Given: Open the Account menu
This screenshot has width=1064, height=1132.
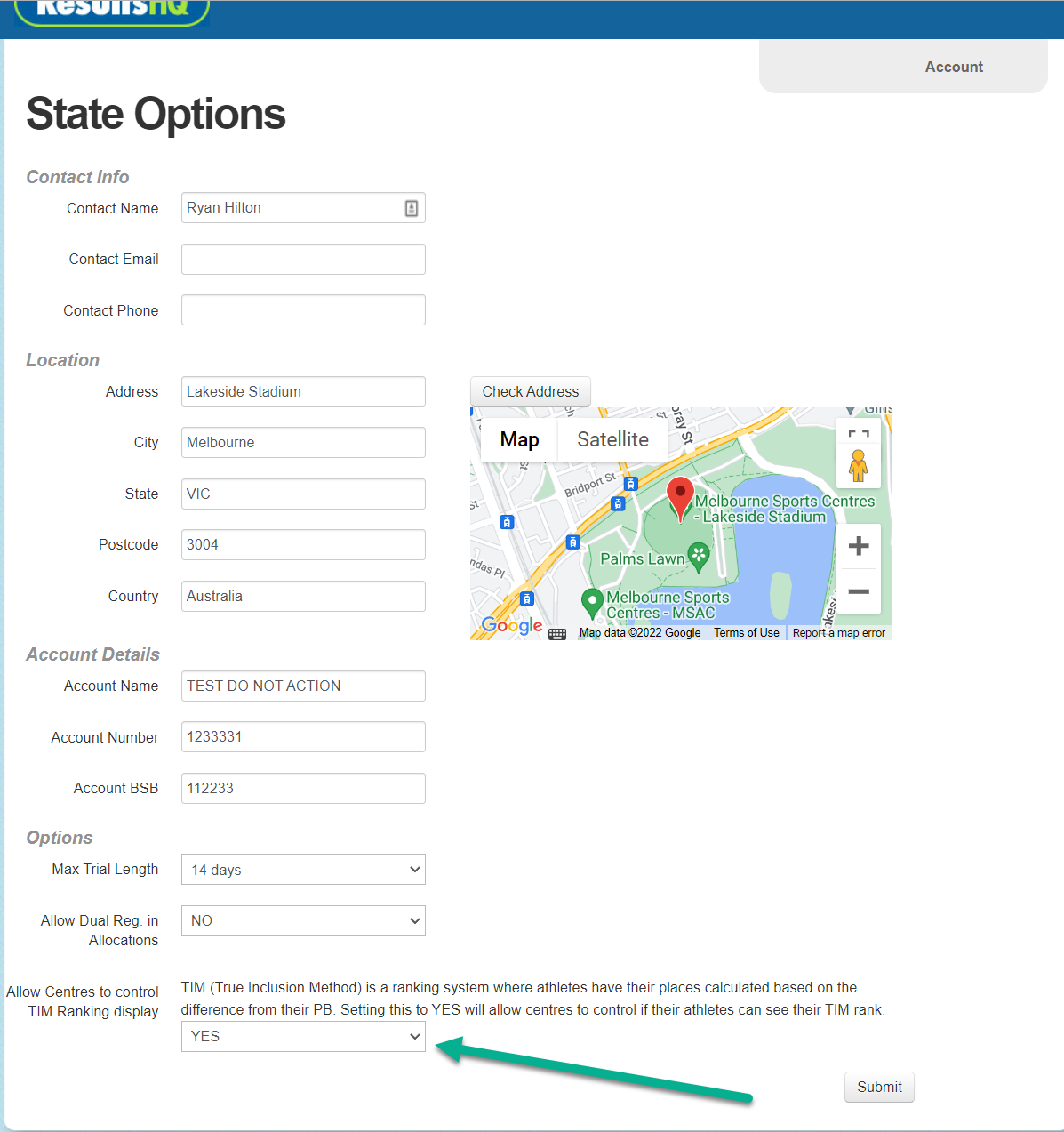Looking at the screenshot, I should click(954, 67).
